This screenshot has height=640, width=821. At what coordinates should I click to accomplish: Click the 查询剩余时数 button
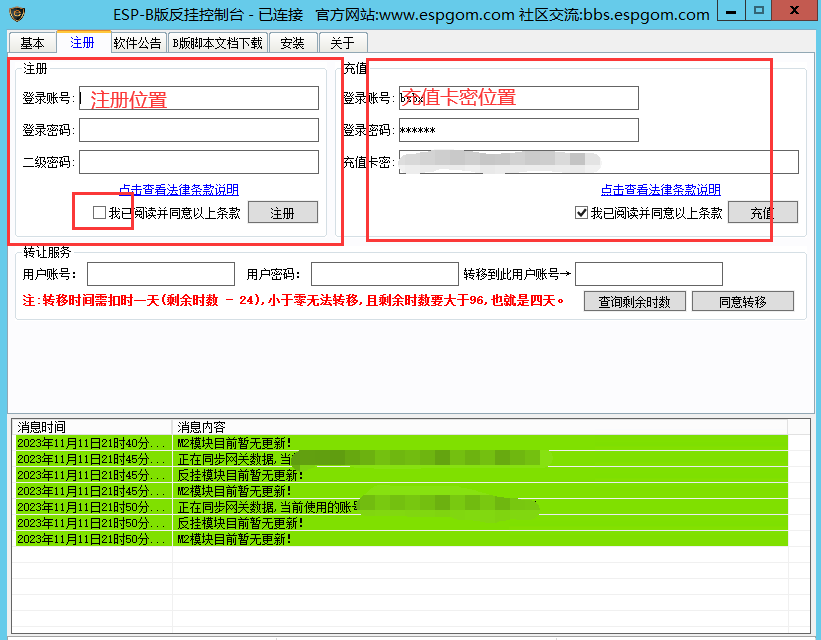click(x=635, y=302)
